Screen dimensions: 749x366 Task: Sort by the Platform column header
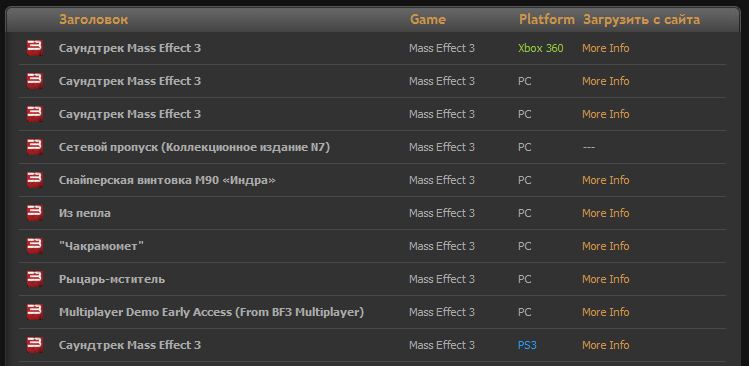[x=547, y=20]
